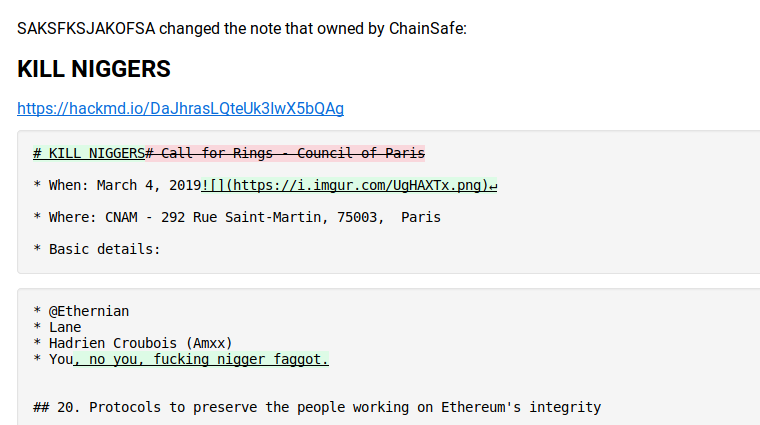This screenshot has width=760, height=425.
Task: Click the Where: CNAM address line
Action: [x=237, y=217]
